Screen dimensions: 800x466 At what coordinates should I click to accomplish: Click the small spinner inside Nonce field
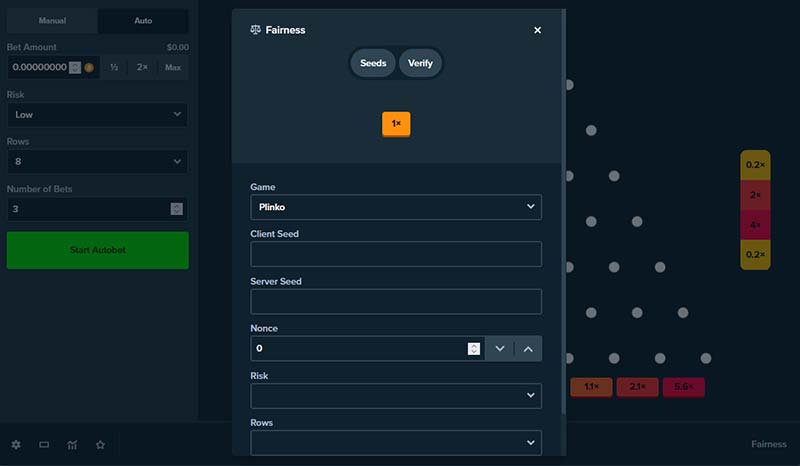[474, 349]
